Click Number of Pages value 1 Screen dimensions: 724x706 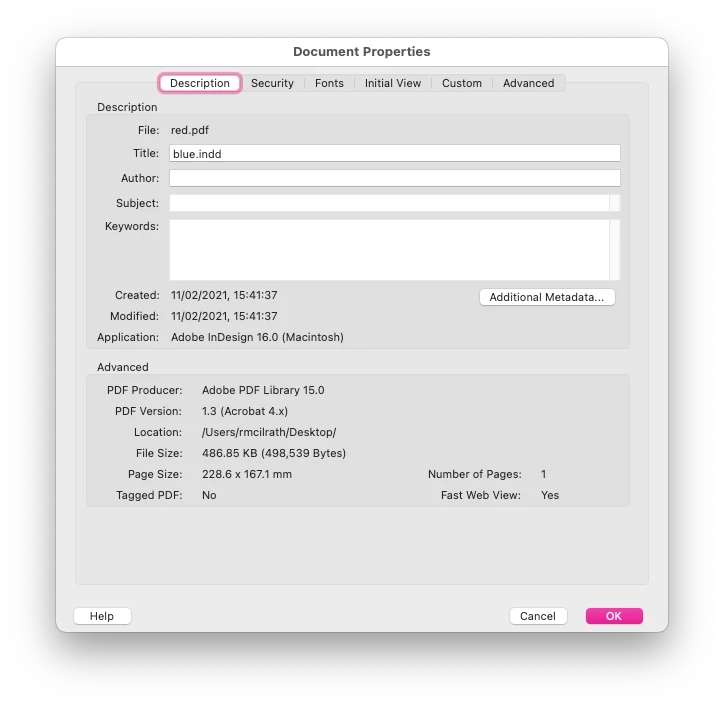pyautogui.click(x=543, y=474)
